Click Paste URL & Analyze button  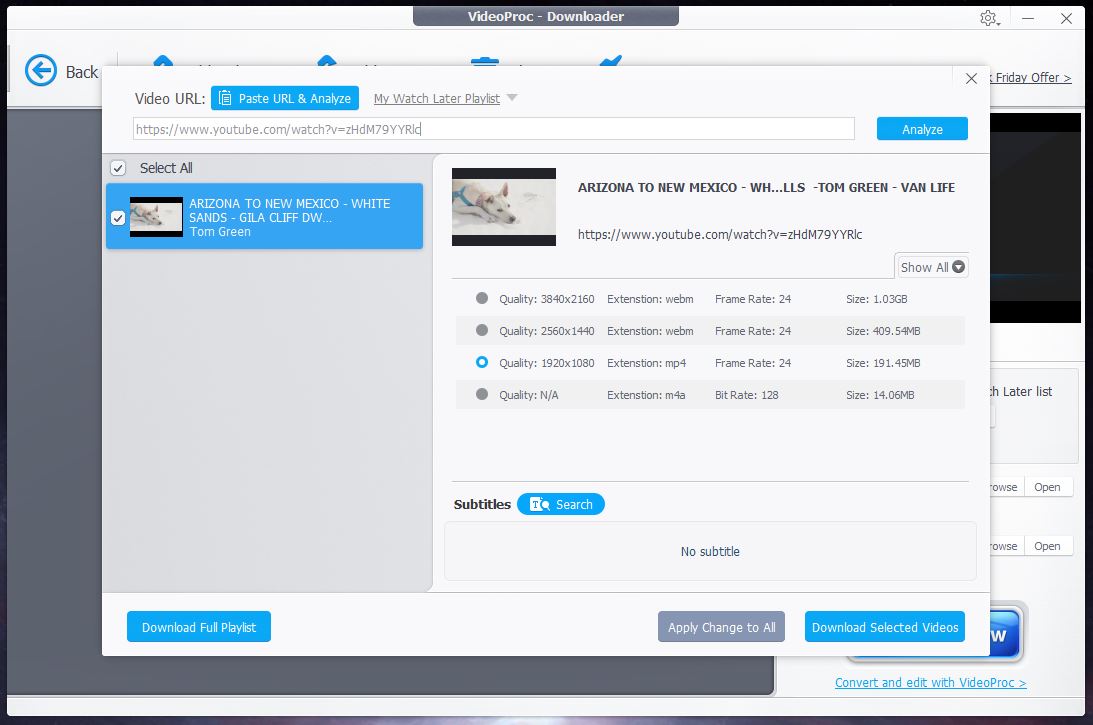click(x=285, y=98)
